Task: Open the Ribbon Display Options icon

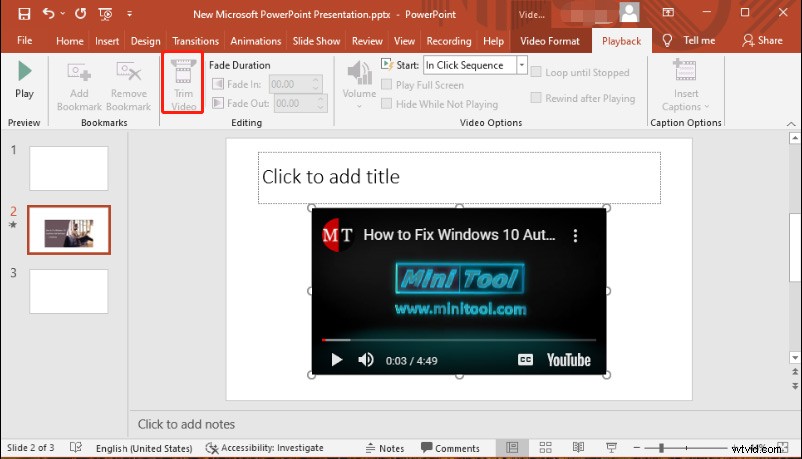Action: (x=668, y=12)
